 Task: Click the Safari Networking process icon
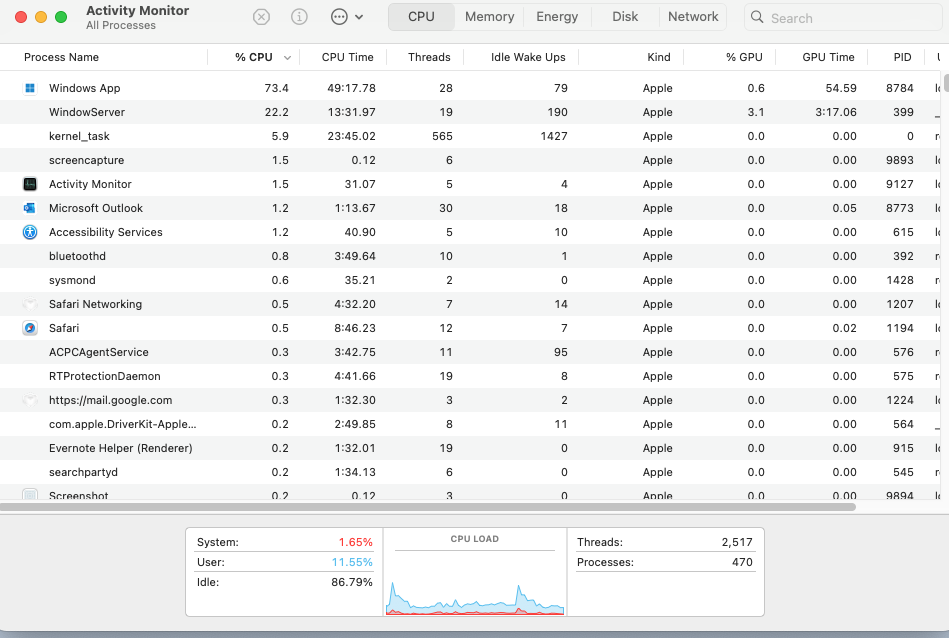(x=30, y=304)
